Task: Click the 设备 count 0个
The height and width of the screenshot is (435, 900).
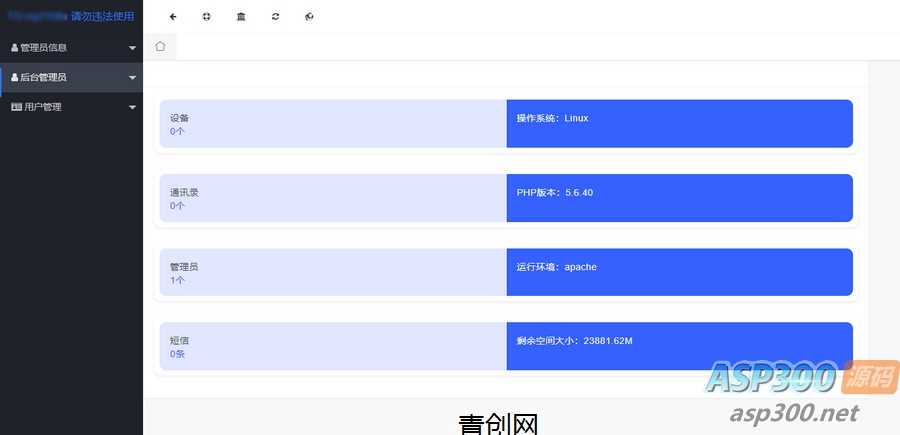Action: 177,131
